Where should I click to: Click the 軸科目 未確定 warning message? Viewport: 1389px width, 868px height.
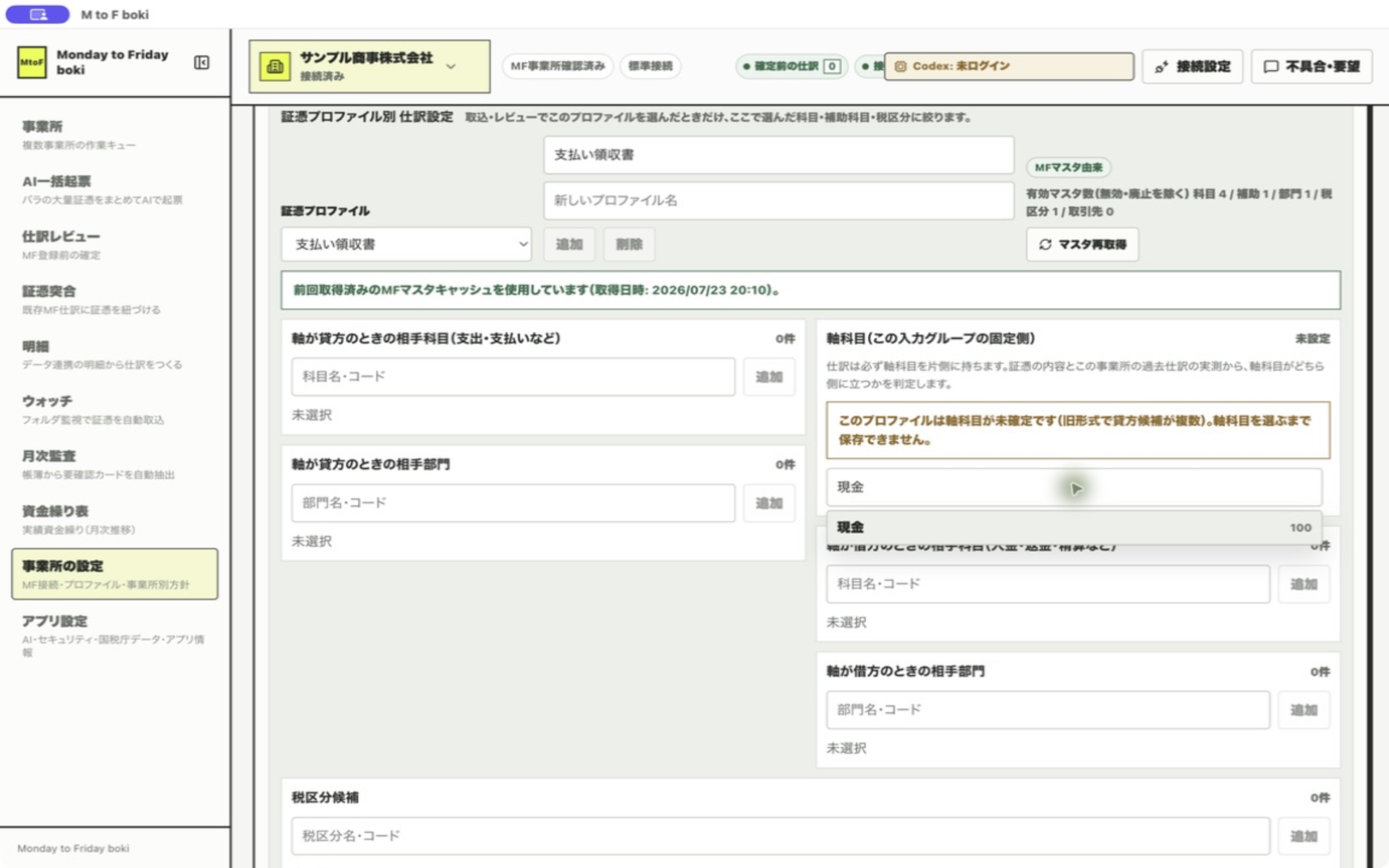(x=1078, y=430)
